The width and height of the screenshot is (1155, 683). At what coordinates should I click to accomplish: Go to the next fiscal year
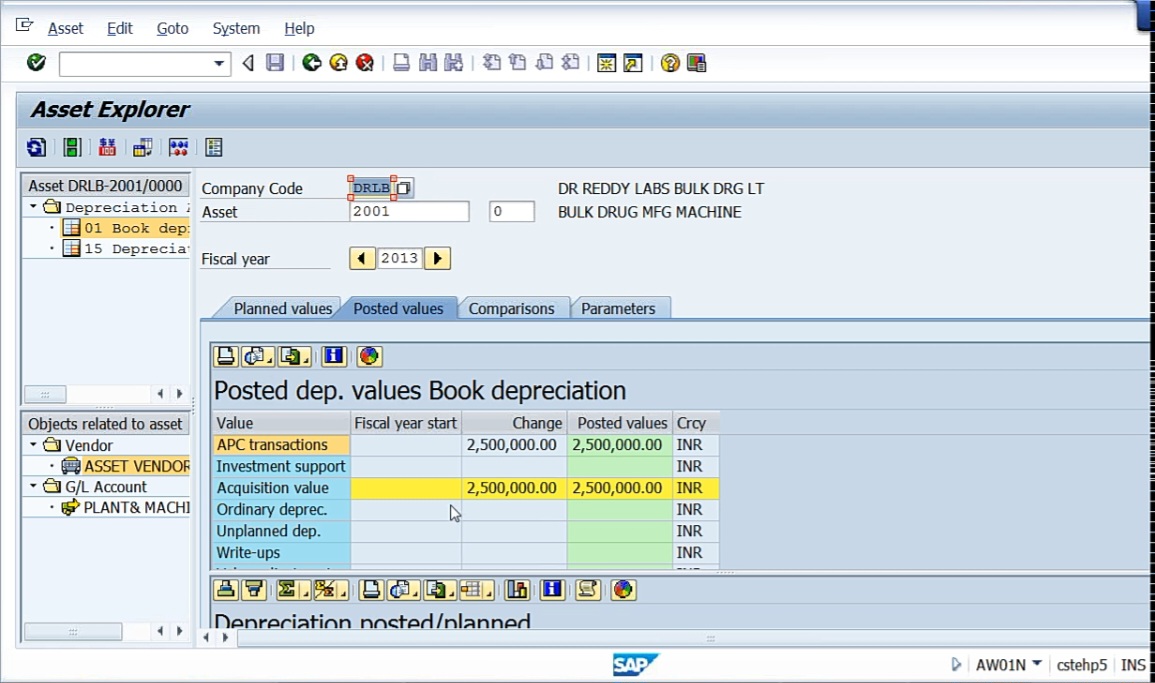438,259
